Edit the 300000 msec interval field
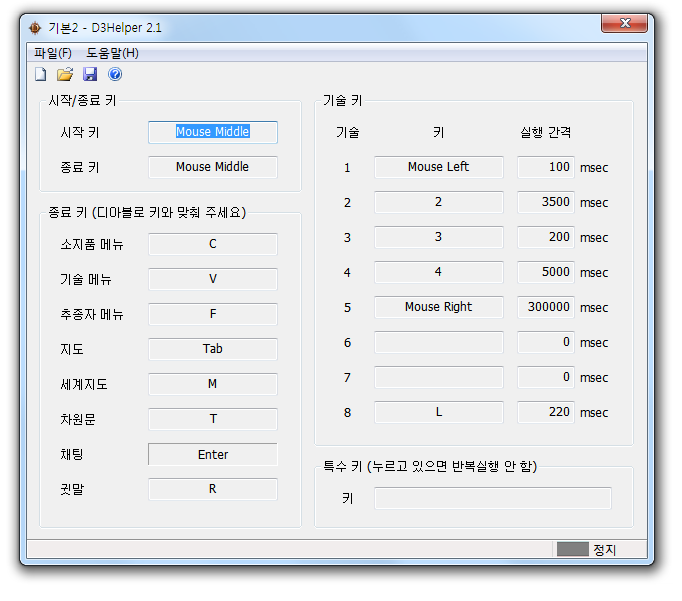The image size is (682, 601). coord(546,307)
